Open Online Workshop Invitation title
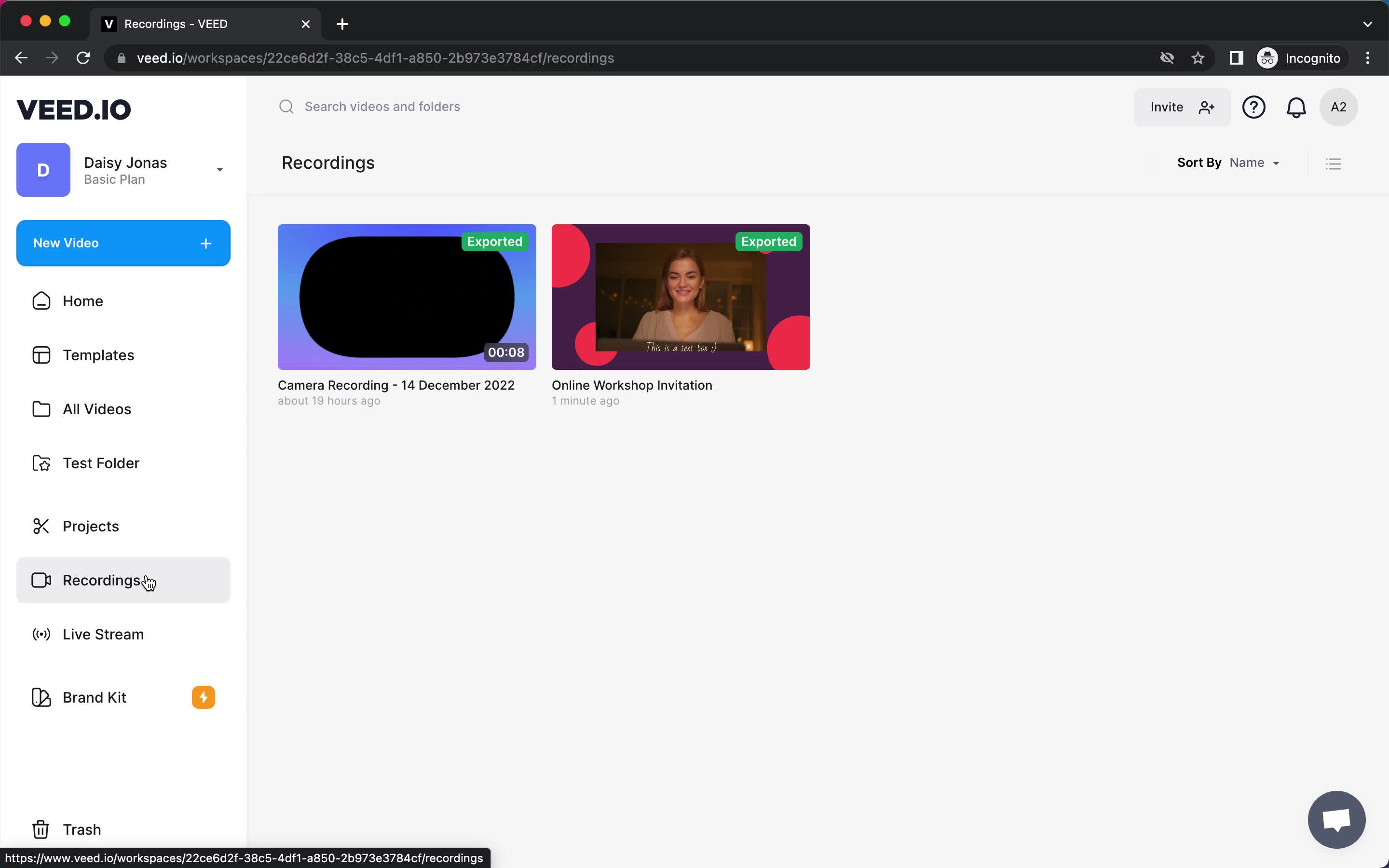Image resolution: width=1389 pixels, height=868 pixels. pos(632,385)
